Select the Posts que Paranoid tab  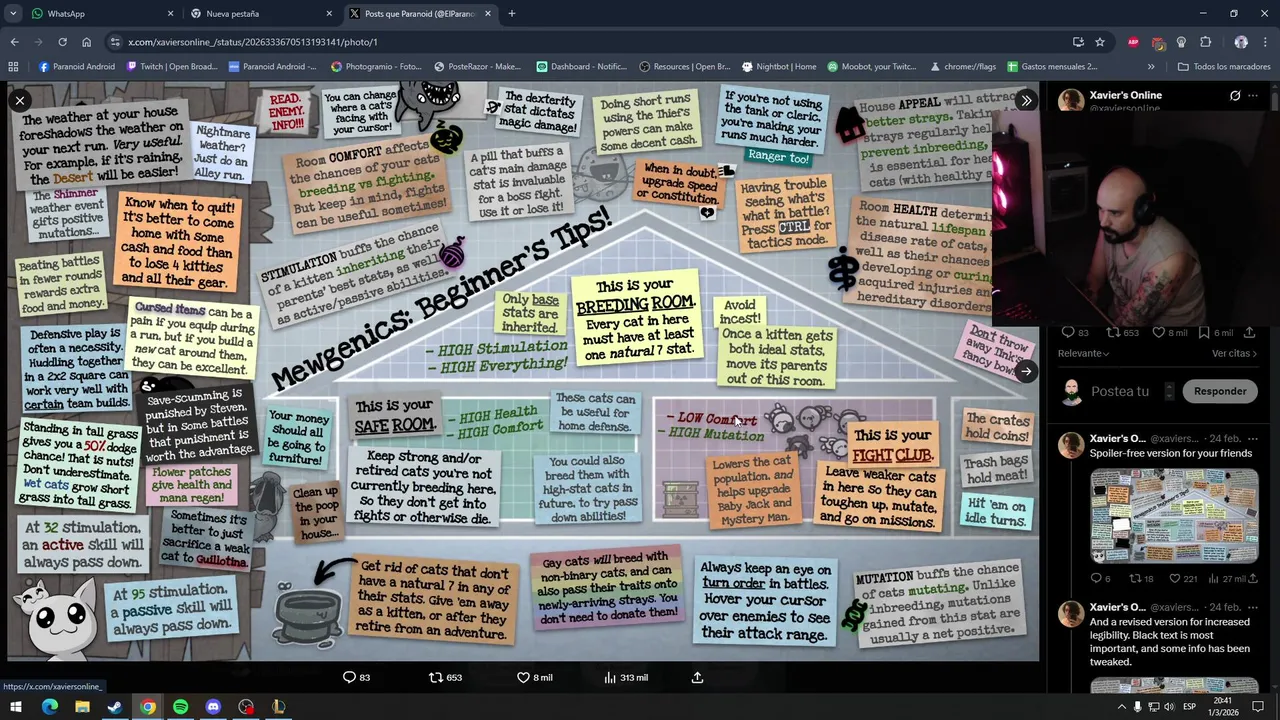[x=420, y=14]
